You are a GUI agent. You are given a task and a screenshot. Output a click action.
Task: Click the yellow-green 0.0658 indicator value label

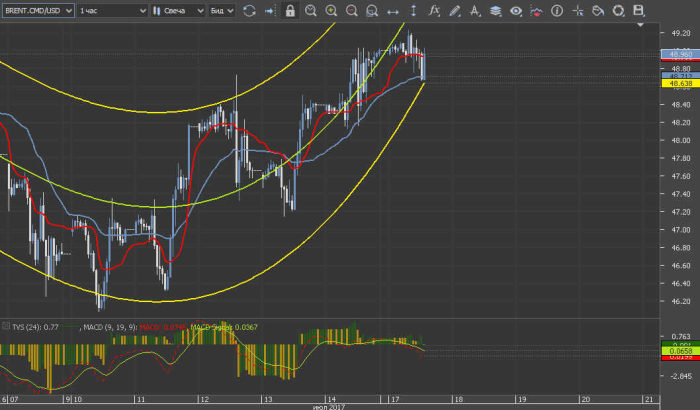680,351
